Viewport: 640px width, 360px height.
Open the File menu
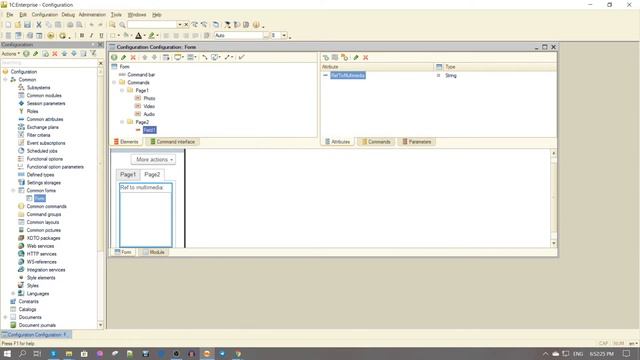click(x=9, y=15)
